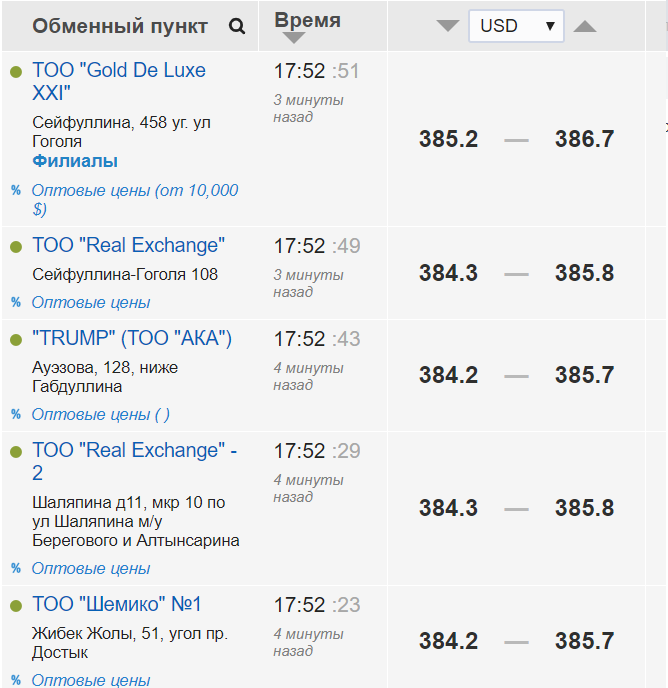This screenshot has width=668, height=688.
Task: Open the Филиалы branches link
Action: [x=75, y=161]
